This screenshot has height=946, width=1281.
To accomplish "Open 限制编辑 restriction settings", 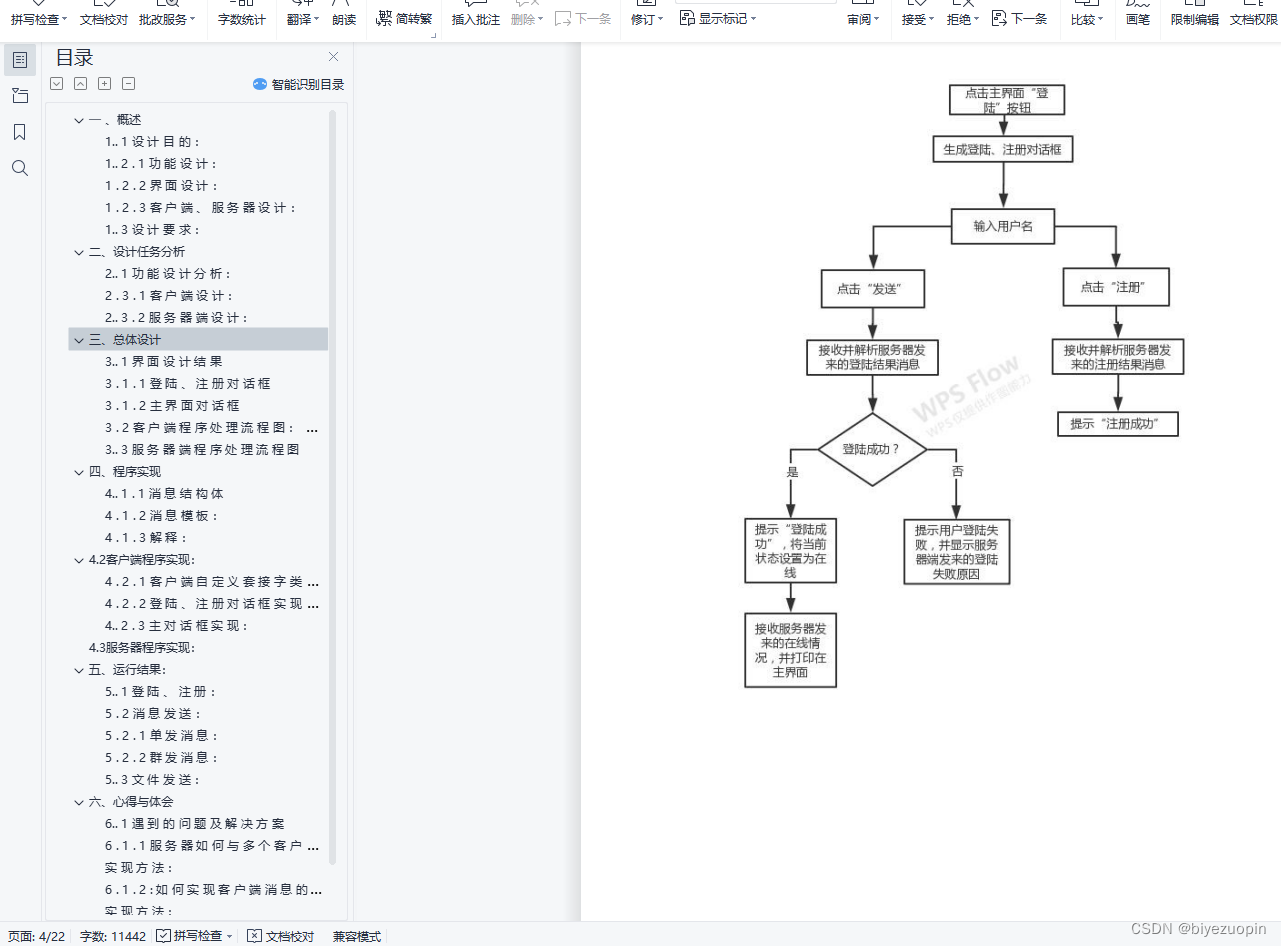I will (1193, 18).
